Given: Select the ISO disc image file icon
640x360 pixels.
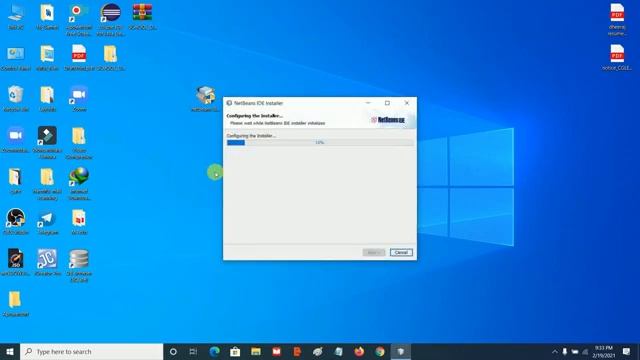Looking at the screenshot, I should click(16, 263).
